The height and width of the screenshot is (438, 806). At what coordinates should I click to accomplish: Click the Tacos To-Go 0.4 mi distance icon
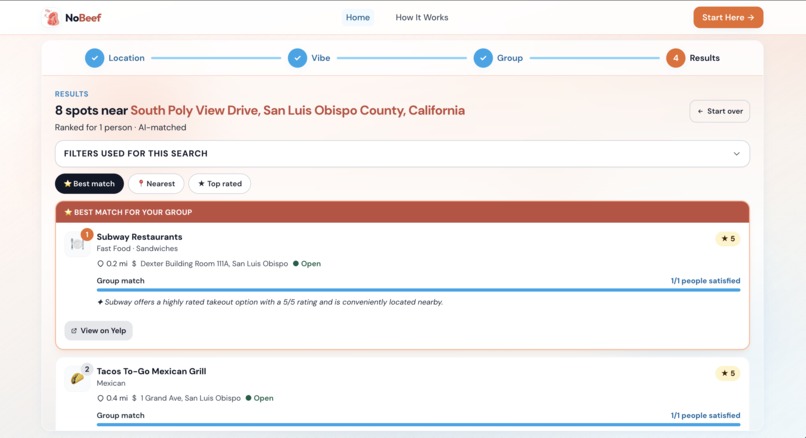[100, 398]
